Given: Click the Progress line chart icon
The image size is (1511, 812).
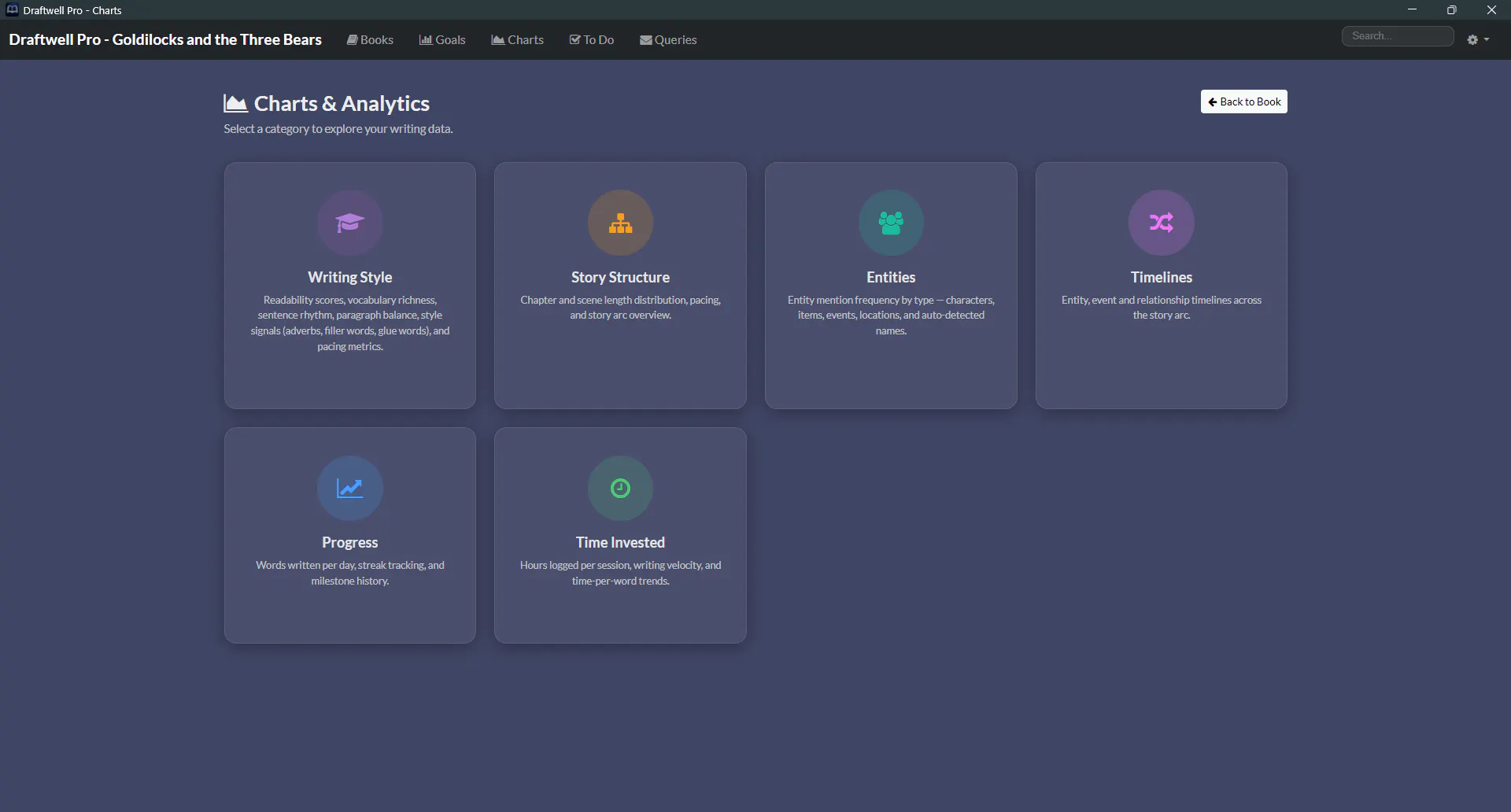Looking at the screenshot, I should tap(350, 488).
